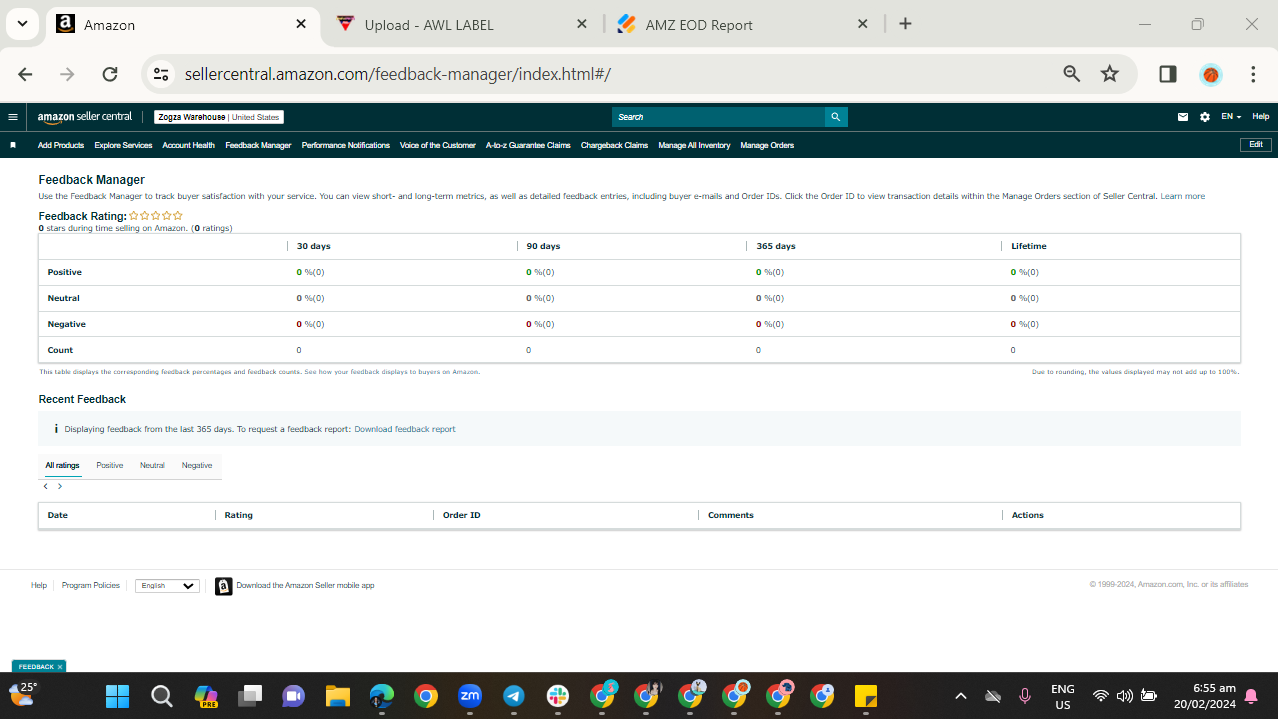Open Sticky Notes from the taskbar
1278x719 pixels.
866,696
